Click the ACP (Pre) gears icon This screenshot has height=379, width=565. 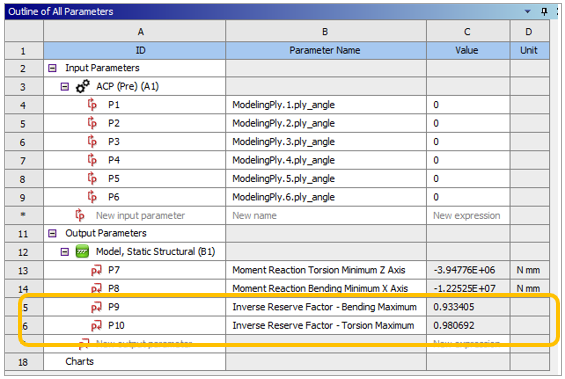(83, 86)
